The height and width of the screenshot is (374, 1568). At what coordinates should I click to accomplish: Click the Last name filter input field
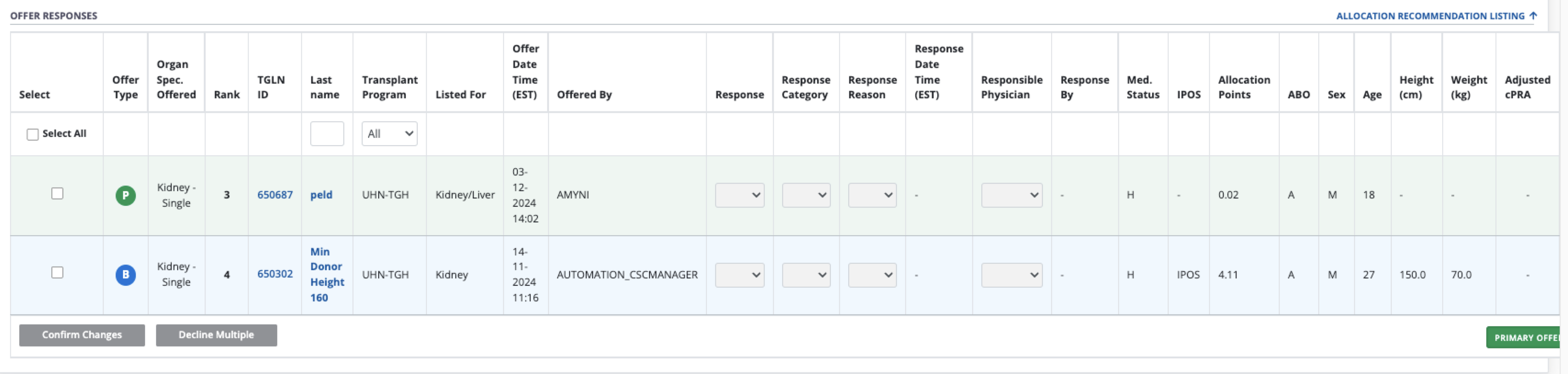click(x=327, y=133)
